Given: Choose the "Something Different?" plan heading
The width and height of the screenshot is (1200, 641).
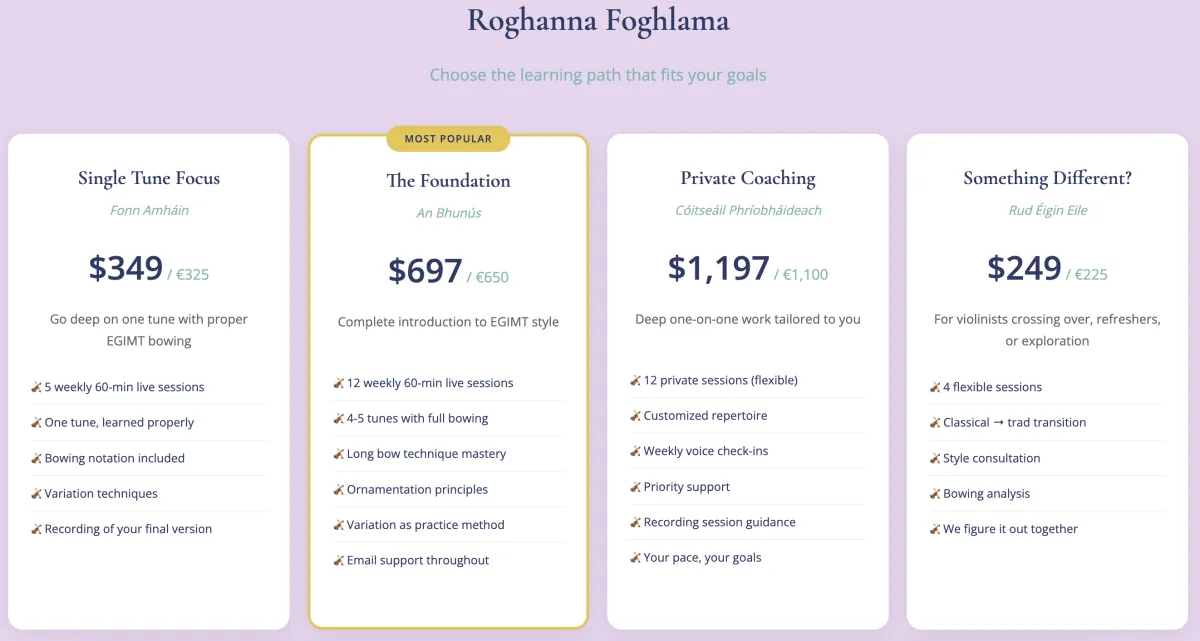Looking at the screenshot, I should click(x=1048, y=178).
